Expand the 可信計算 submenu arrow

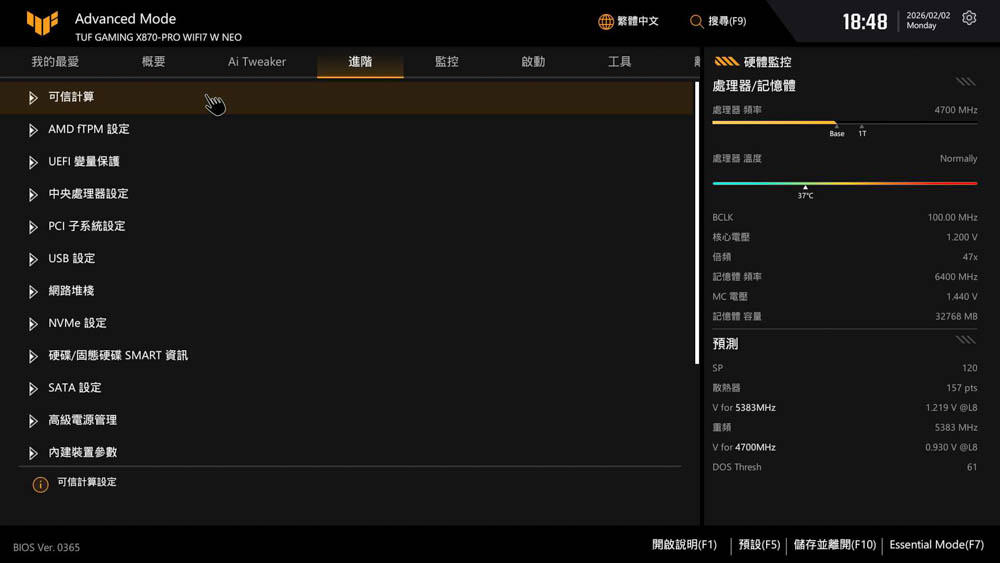(x=33, y=98)
